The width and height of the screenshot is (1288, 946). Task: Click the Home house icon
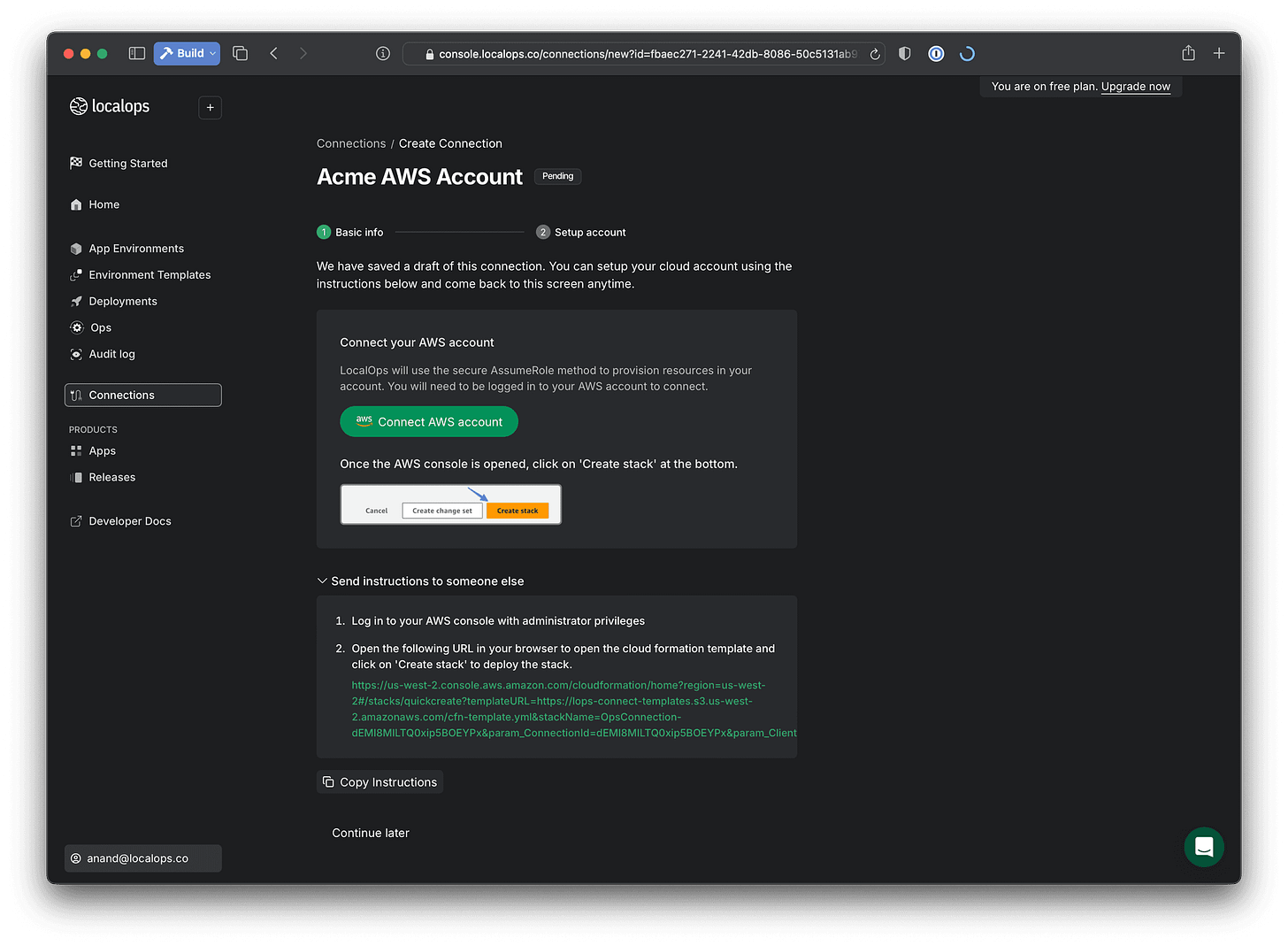[x=76, y=204]
